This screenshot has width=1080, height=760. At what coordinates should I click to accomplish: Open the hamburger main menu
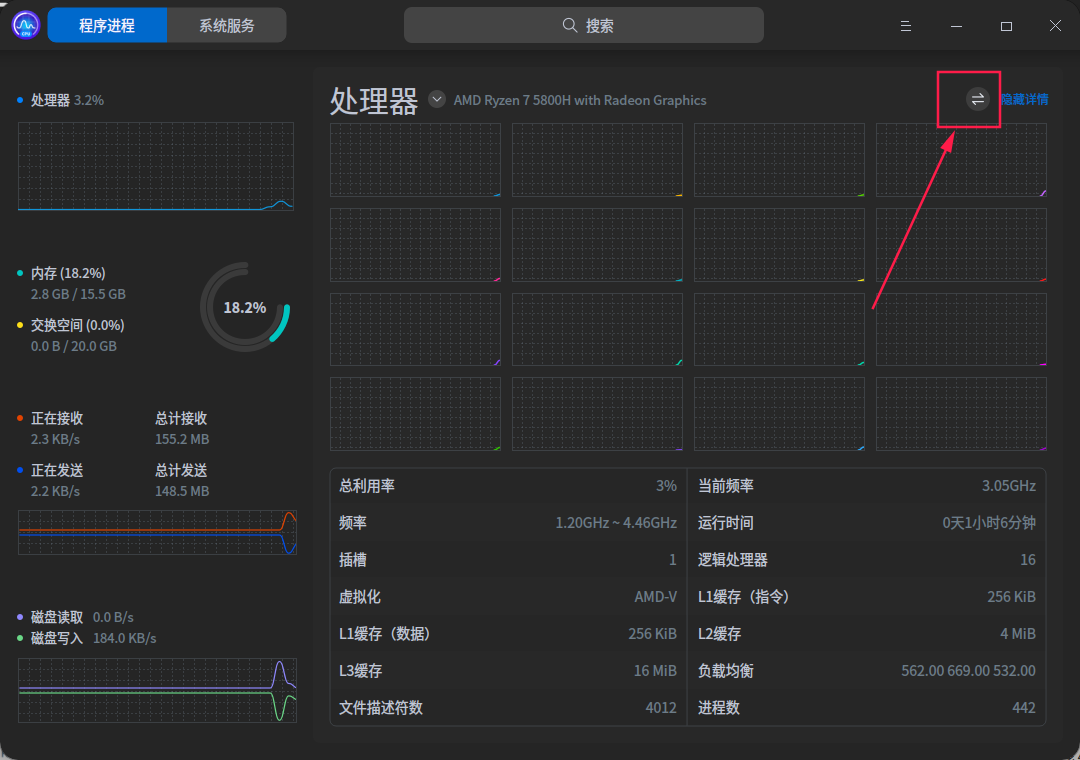click(x=905, y=26)
